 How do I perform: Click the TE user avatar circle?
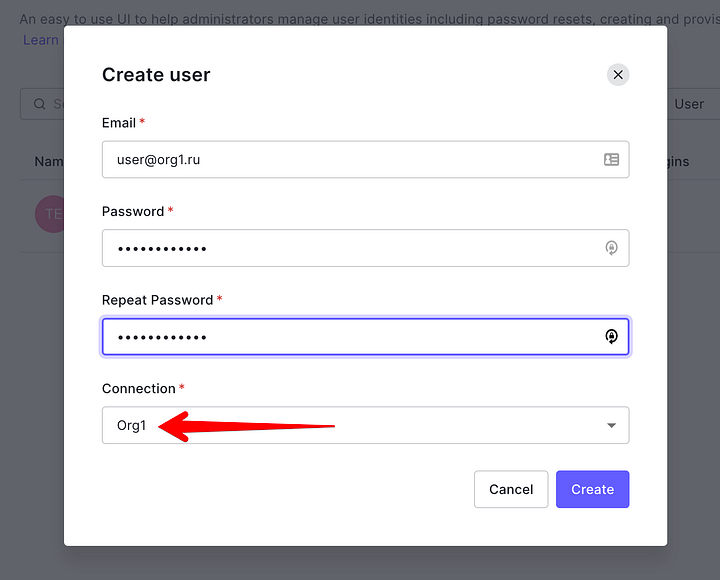[50, 214]
